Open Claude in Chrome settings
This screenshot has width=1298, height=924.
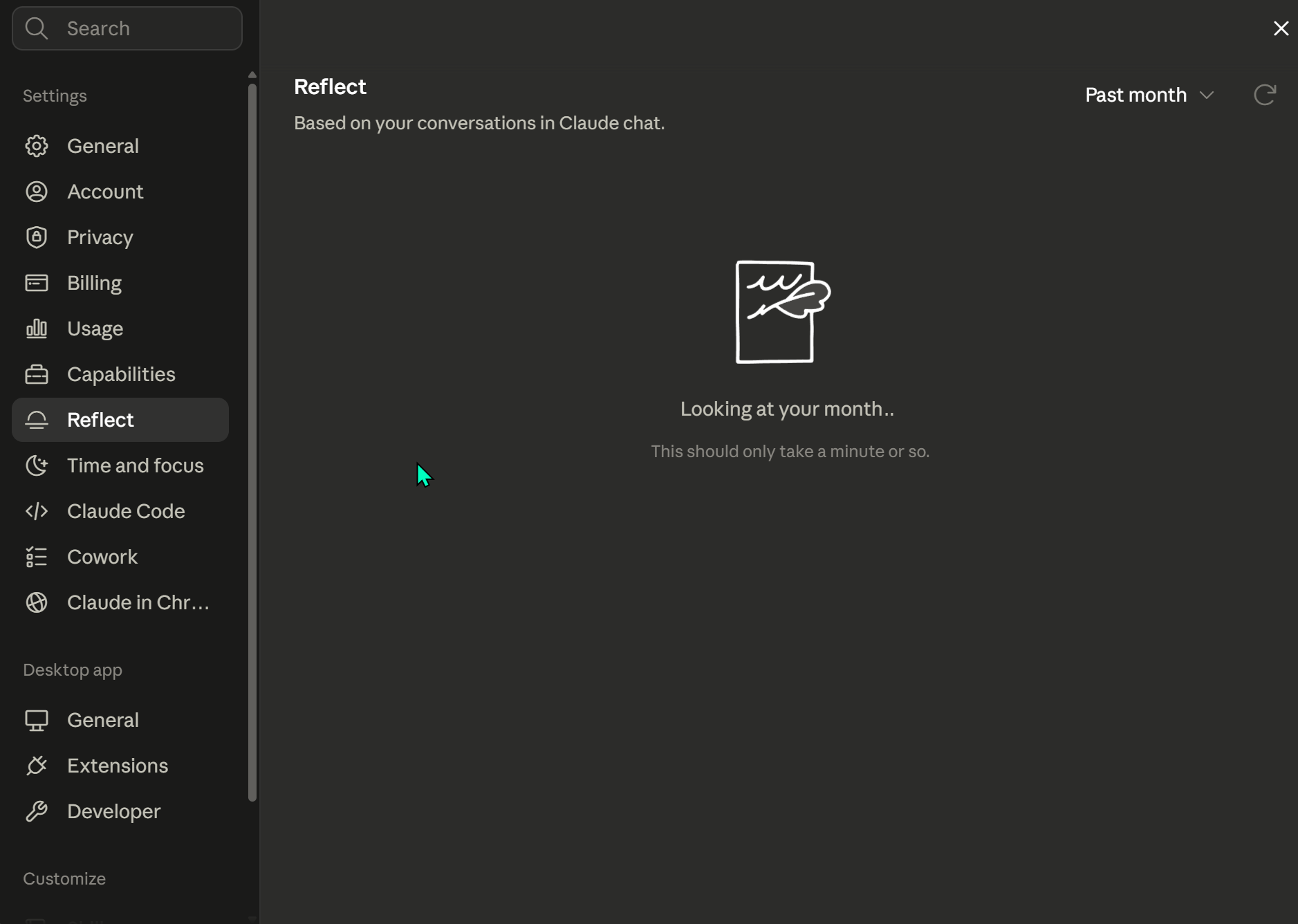120,602
